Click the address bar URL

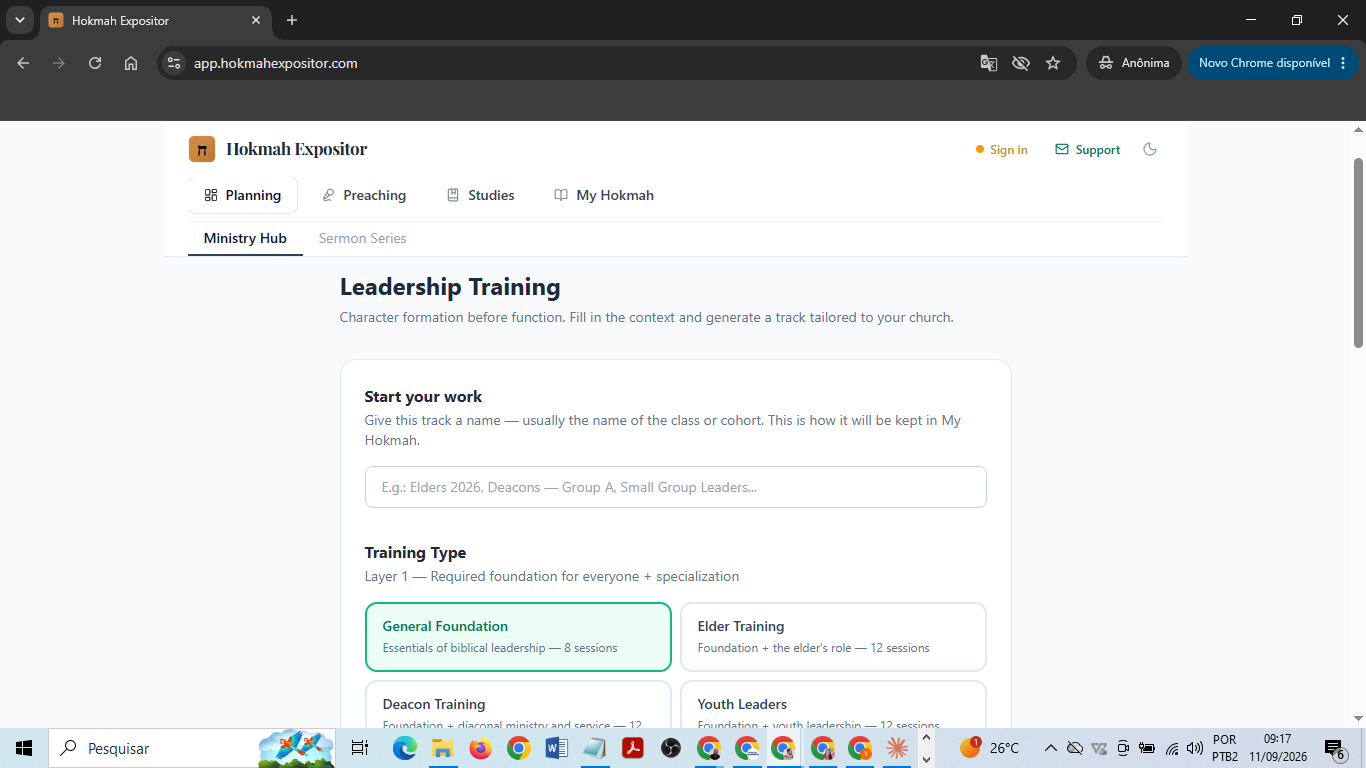276,63
